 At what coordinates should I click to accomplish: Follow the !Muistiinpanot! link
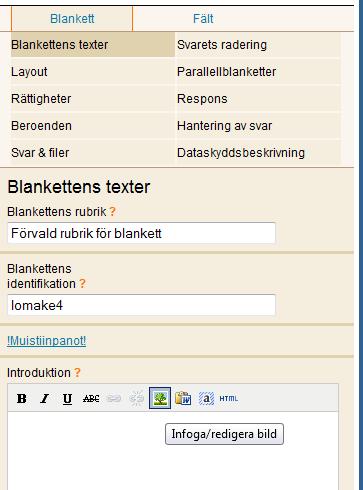[x=46, y=341]
